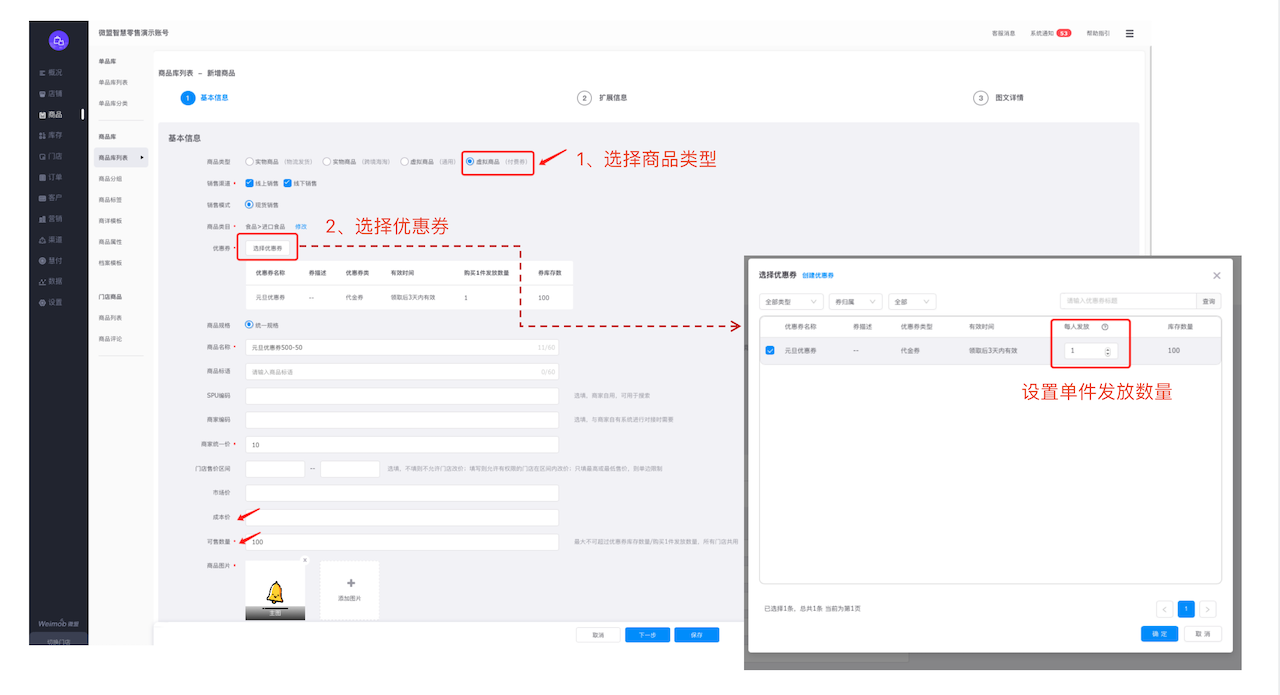
Task: Open the 券归属 dropdown filter
Action: [855, 301]
